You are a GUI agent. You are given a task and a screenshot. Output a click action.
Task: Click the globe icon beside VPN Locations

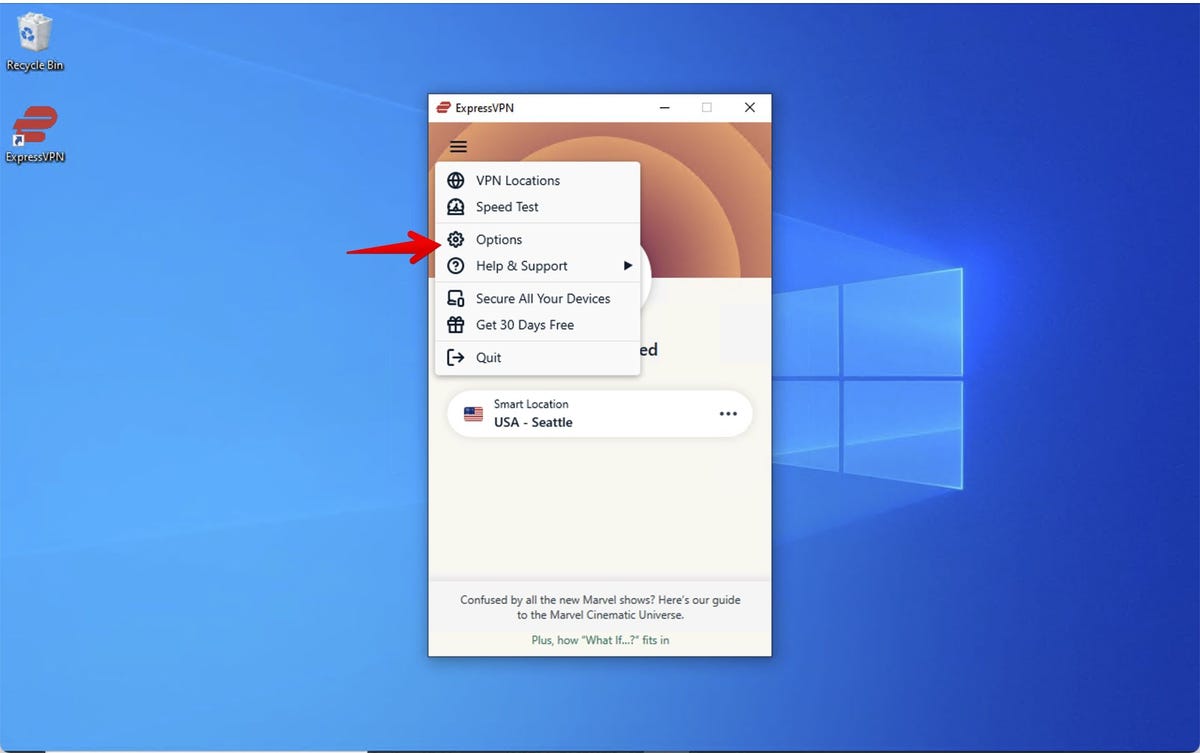tap(456, 181)
